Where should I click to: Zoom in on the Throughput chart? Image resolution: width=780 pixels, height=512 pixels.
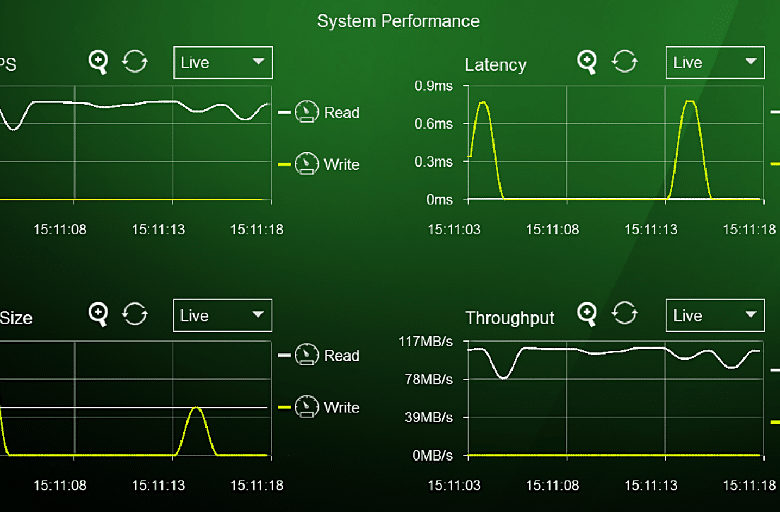(587, 314)
